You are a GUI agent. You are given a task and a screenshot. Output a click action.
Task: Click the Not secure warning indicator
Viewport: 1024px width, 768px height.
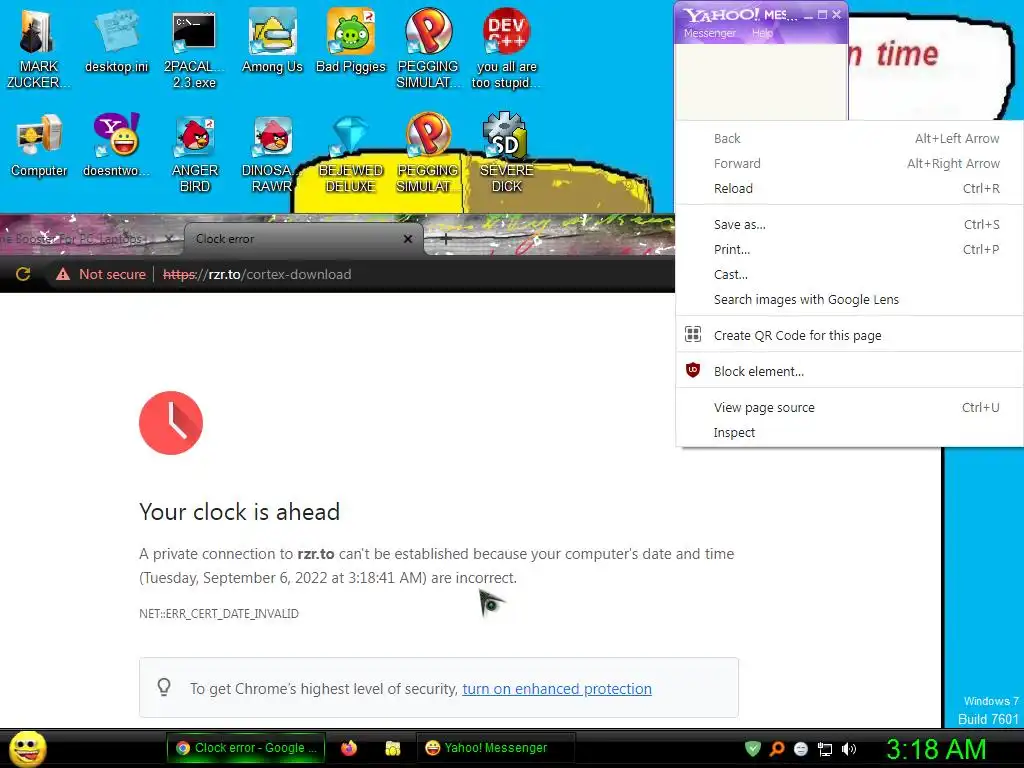point(101,274)
